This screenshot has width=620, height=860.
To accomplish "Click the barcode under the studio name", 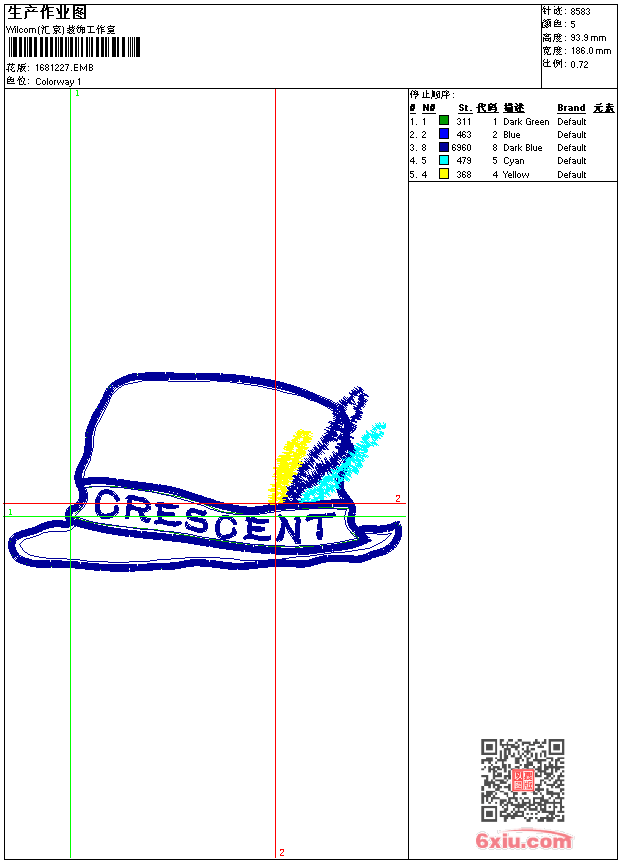I will click(x=74, y=47).
